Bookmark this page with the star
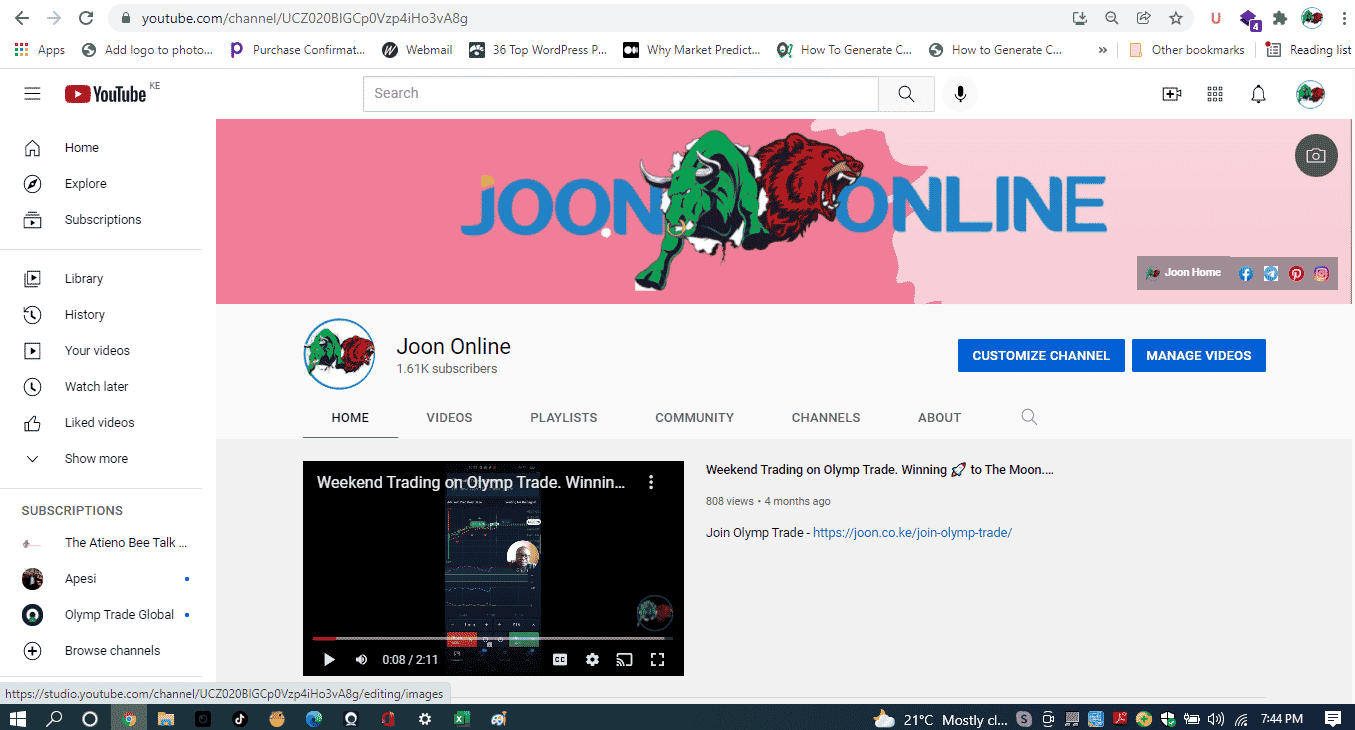This screenshot has height=730, width=1355. [x=1176, y=18]
